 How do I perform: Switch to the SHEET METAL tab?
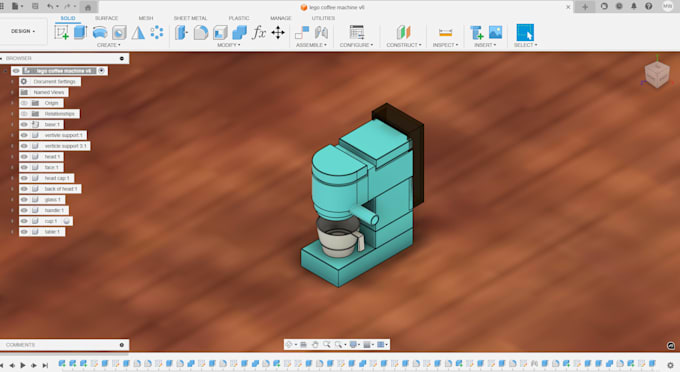pyautogui.click(x=190, y=18)
